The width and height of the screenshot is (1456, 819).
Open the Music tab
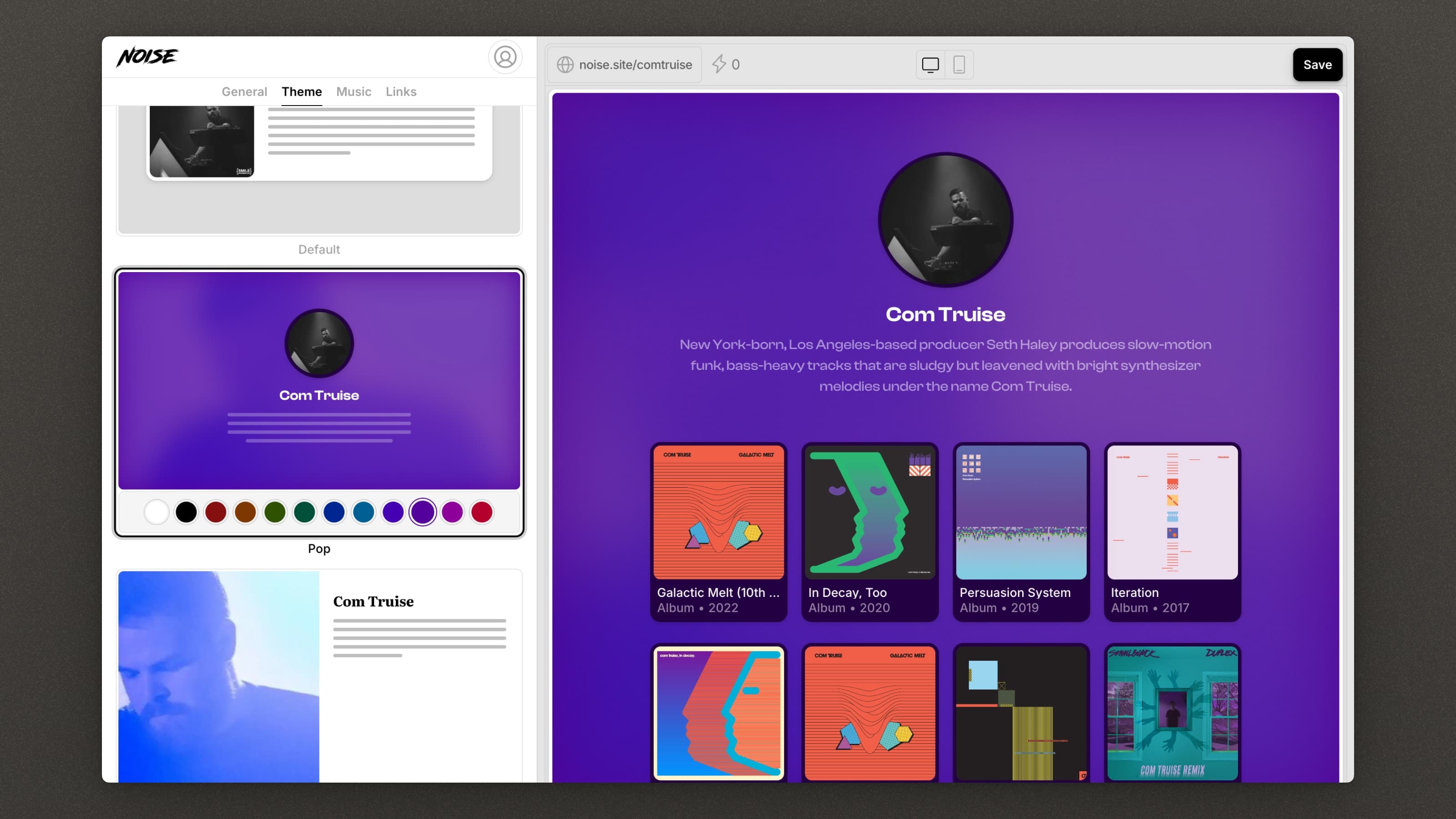click(x=353, y=91)
